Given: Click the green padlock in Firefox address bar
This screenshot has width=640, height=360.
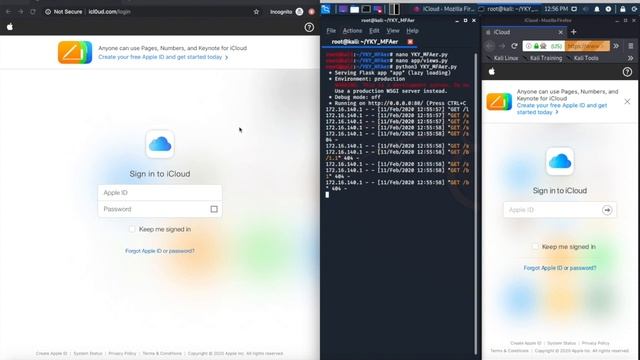Looking at the screenshot, I should (x=536, y=46).
